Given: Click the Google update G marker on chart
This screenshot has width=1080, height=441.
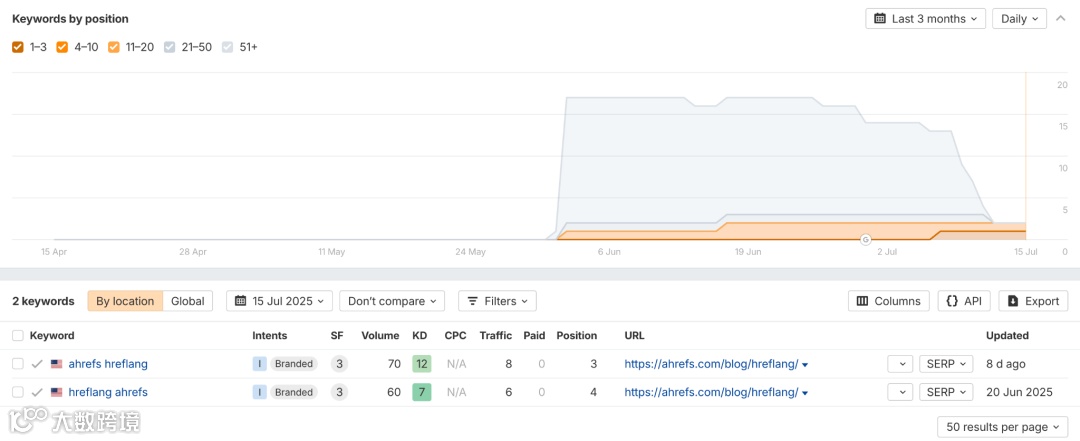Looking at the screenshot, I should point(866,240).
